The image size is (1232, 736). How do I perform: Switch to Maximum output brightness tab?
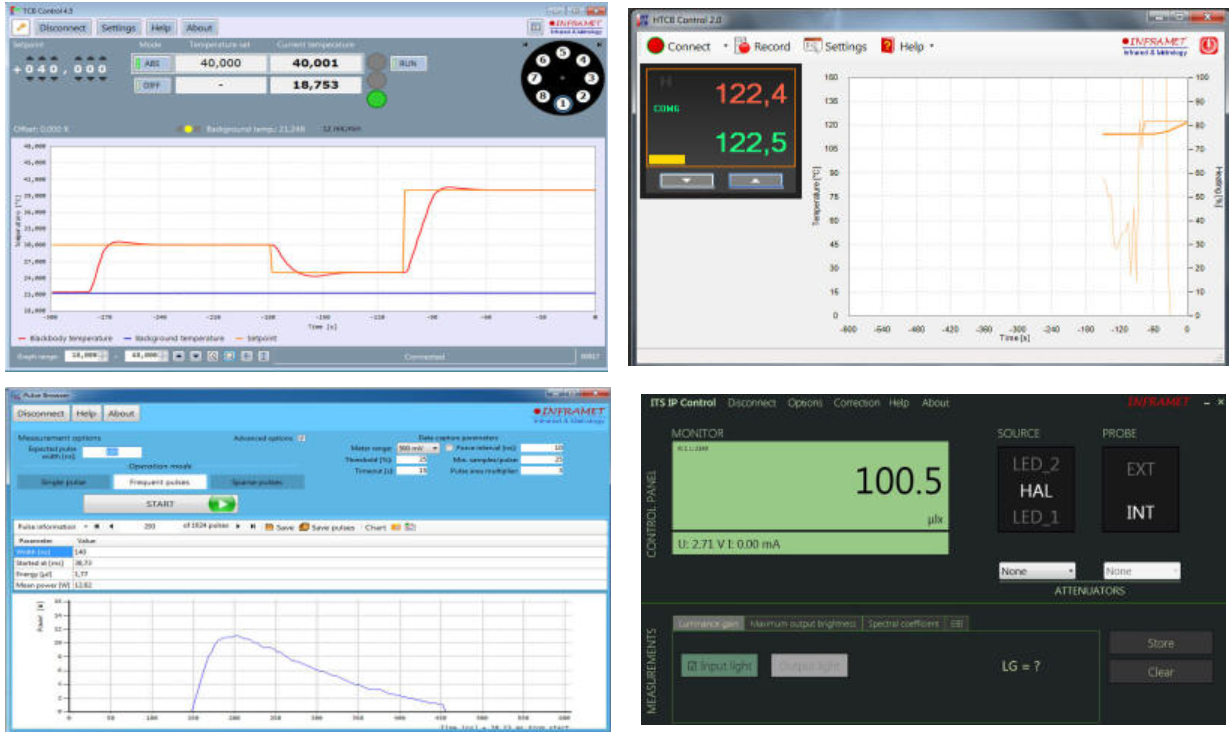[804, 624]
